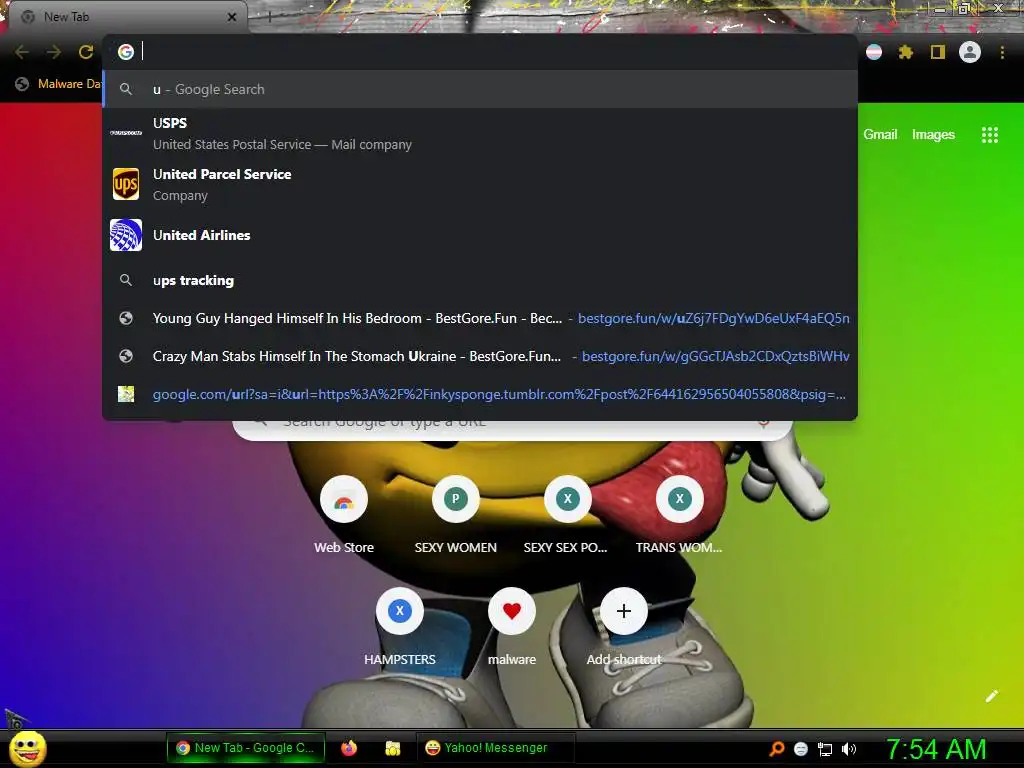The image size is (1024, 768).
Task: Click the network tray icon
Action: (x=825, y=749)
